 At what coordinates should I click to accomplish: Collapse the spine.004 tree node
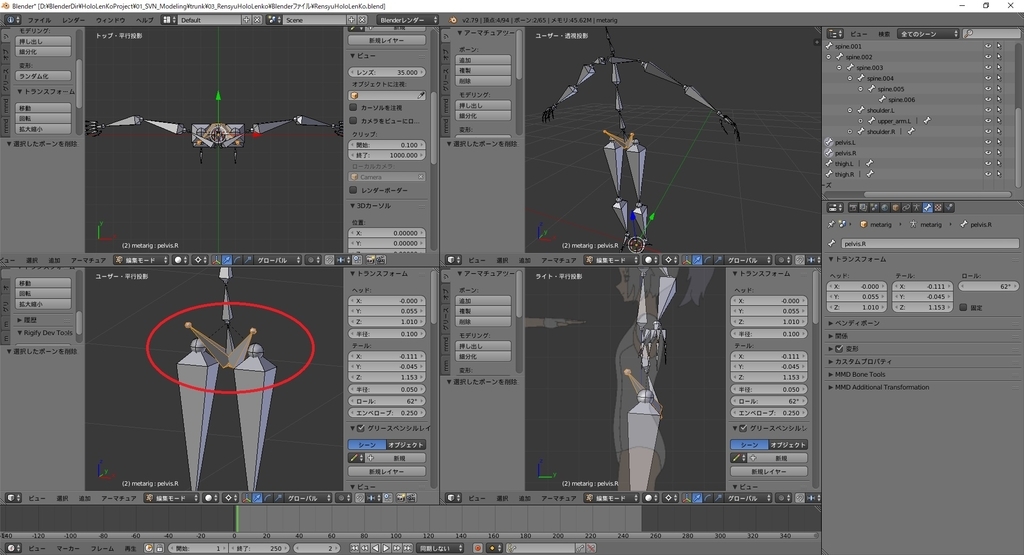[850, 78]
